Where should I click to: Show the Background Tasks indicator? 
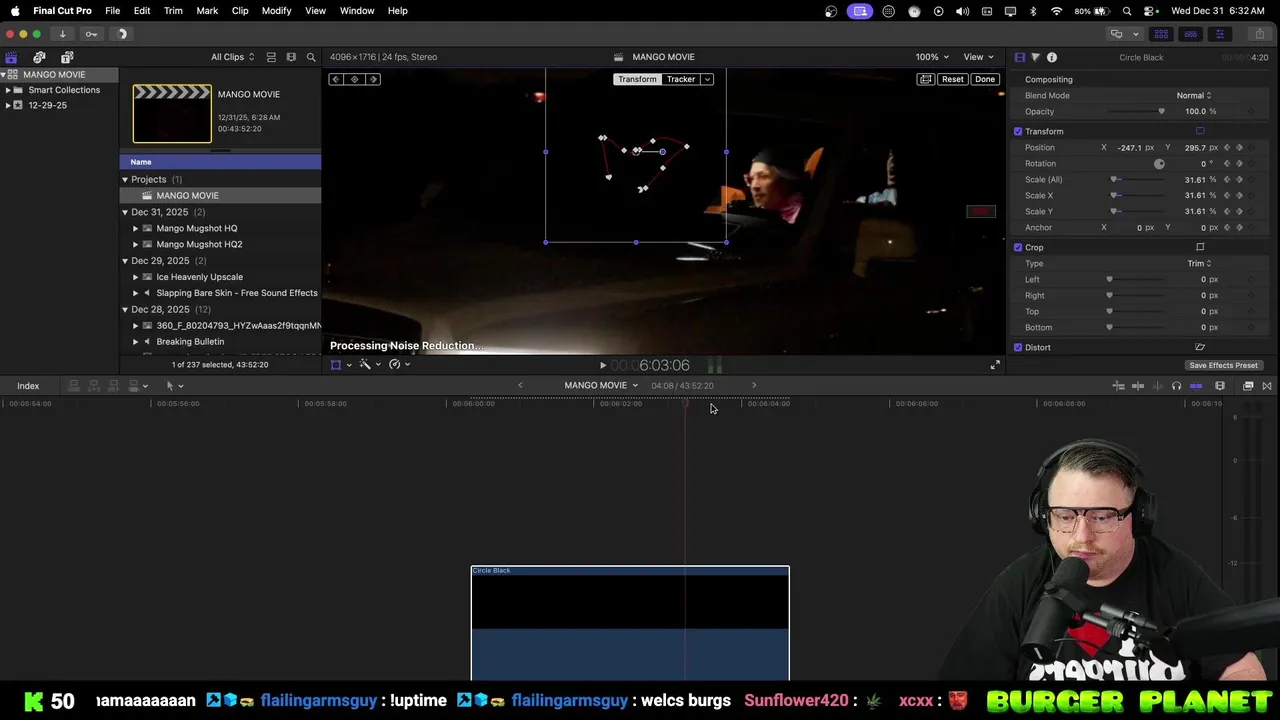pyautogui.click(x=123, y=34)
